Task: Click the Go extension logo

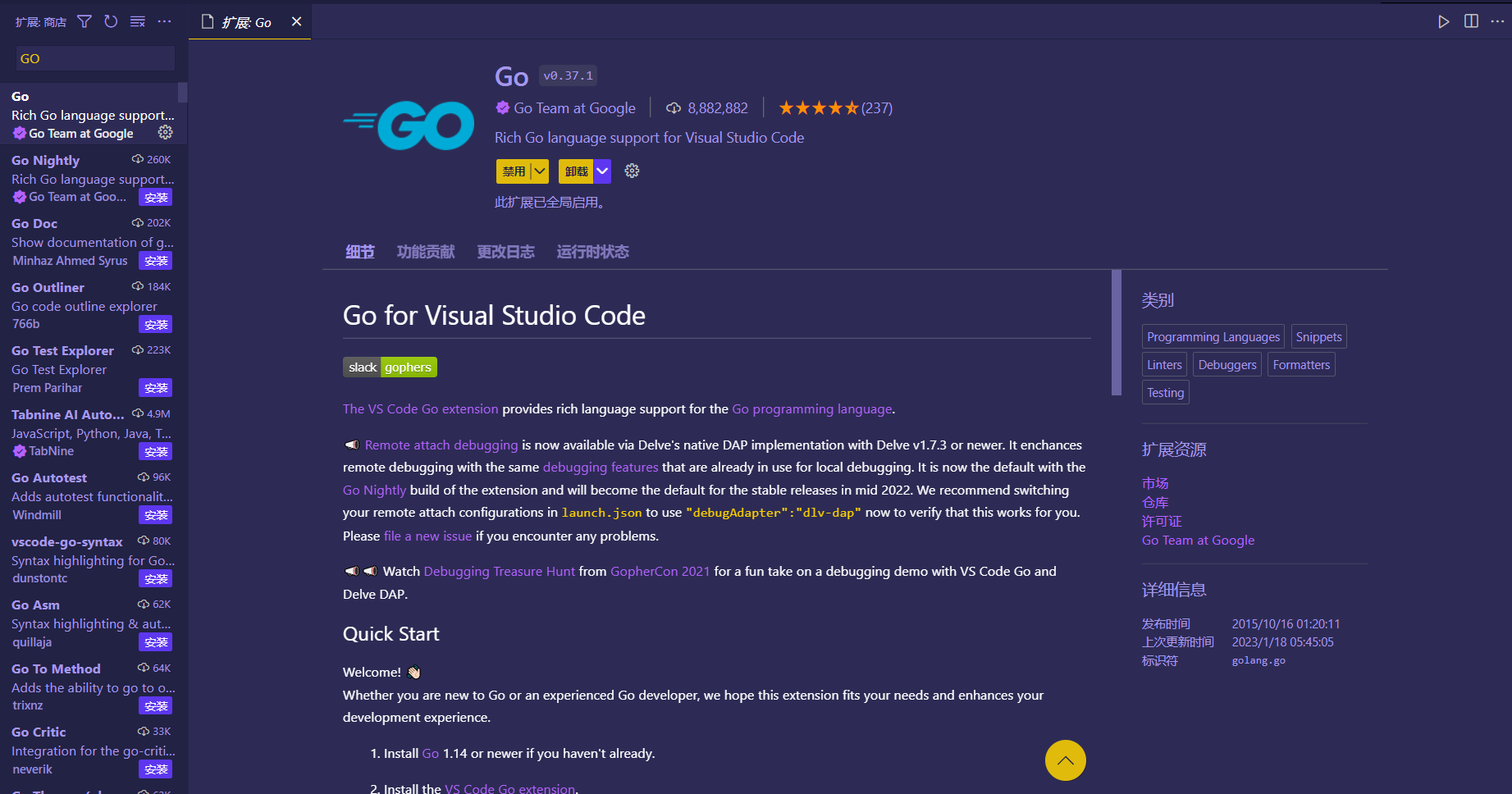Action: pos(409,125)
